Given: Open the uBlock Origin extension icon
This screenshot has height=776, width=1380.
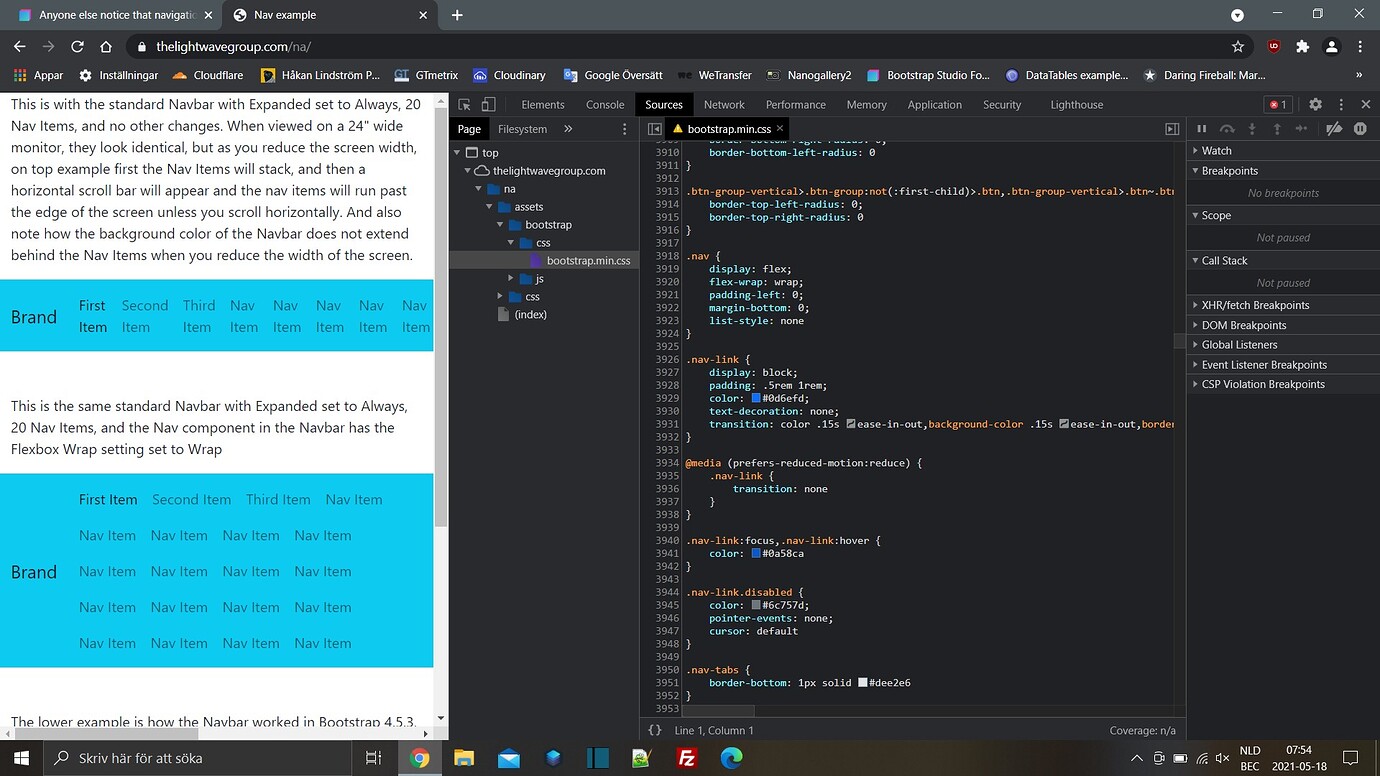Looking at the screenshot, I should click(x=1274, y=46).
